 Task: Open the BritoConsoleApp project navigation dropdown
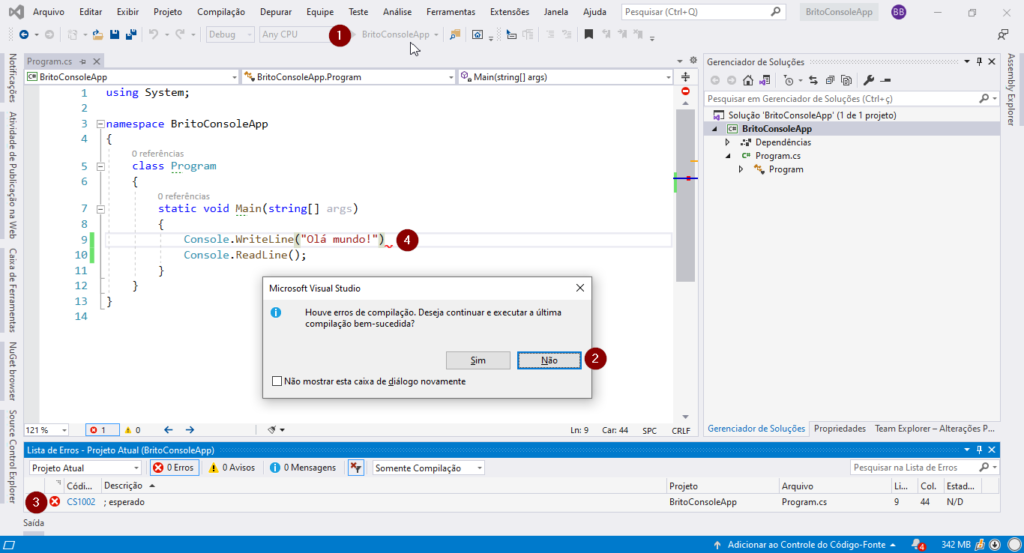(132, 77)
